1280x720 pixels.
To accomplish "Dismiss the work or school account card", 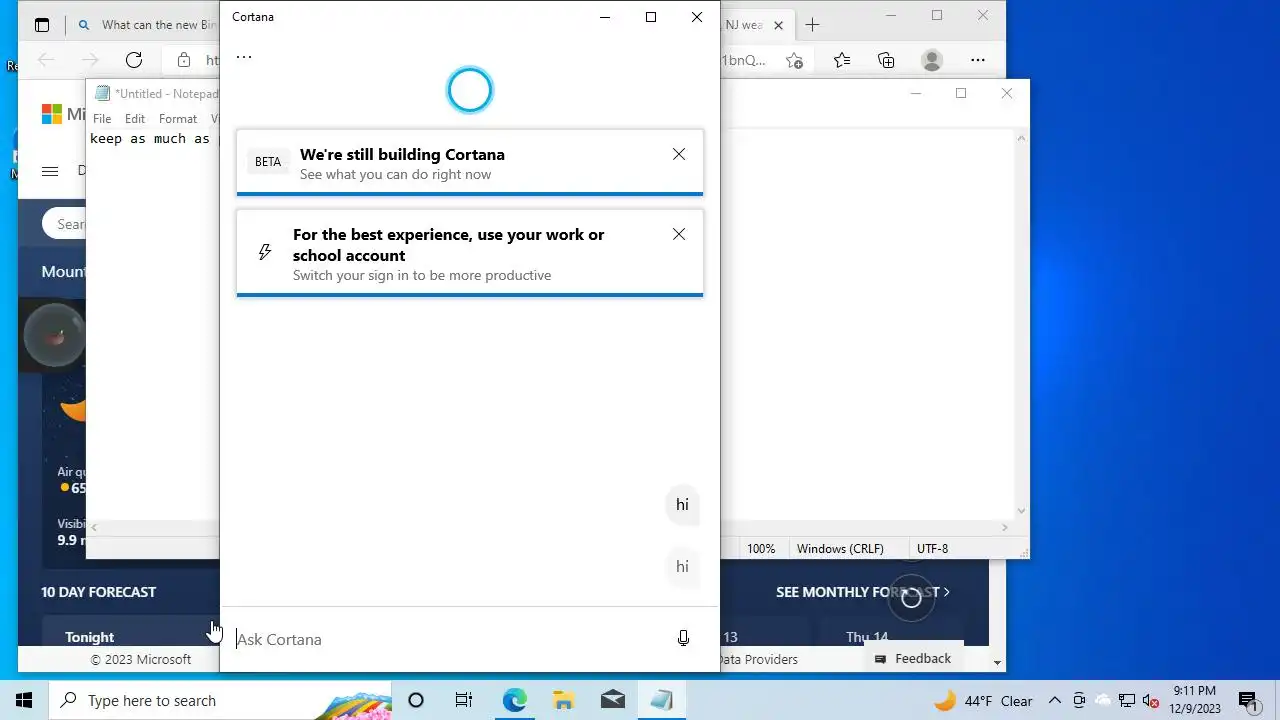I will 679,234.
